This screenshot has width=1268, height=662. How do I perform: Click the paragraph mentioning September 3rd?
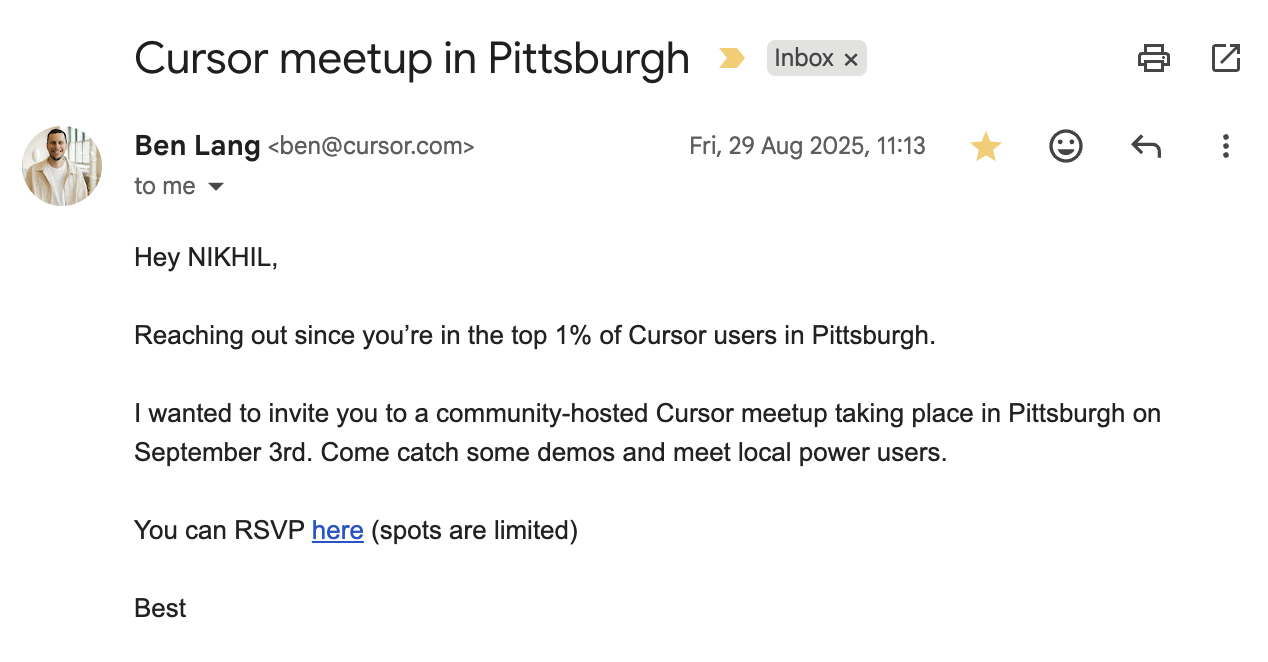click(646, 432)
